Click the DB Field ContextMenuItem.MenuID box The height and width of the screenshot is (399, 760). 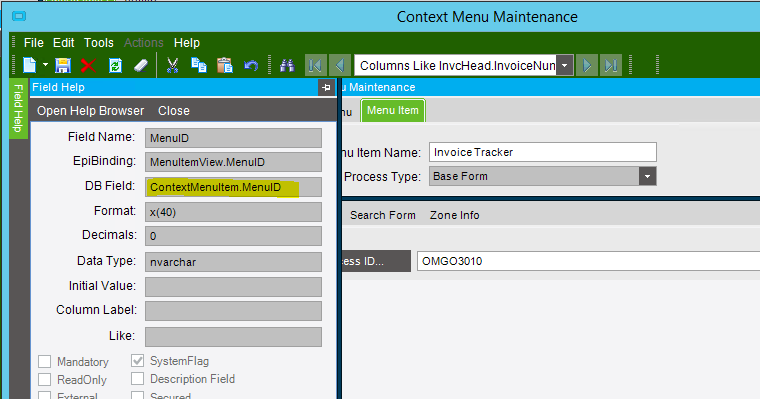tap(233, 187)
